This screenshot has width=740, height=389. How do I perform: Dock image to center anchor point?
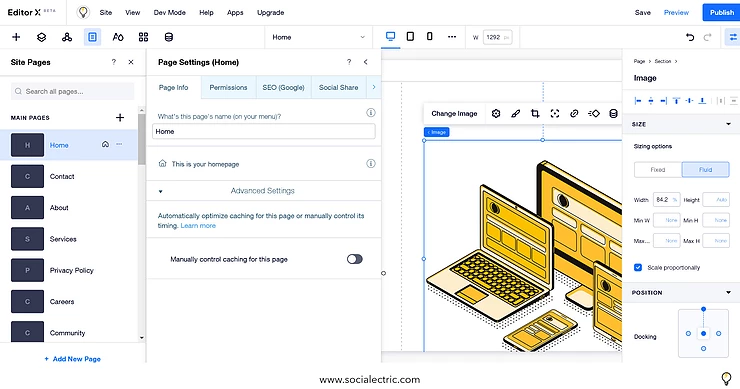click(x=703, y=333)
